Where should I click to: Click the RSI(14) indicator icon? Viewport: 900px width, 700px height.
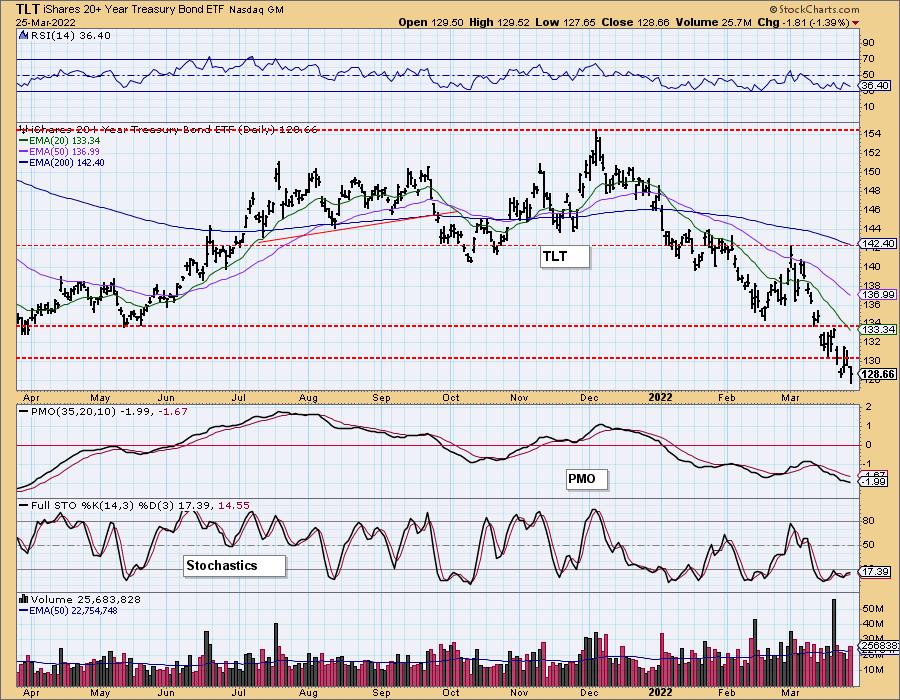24,35
